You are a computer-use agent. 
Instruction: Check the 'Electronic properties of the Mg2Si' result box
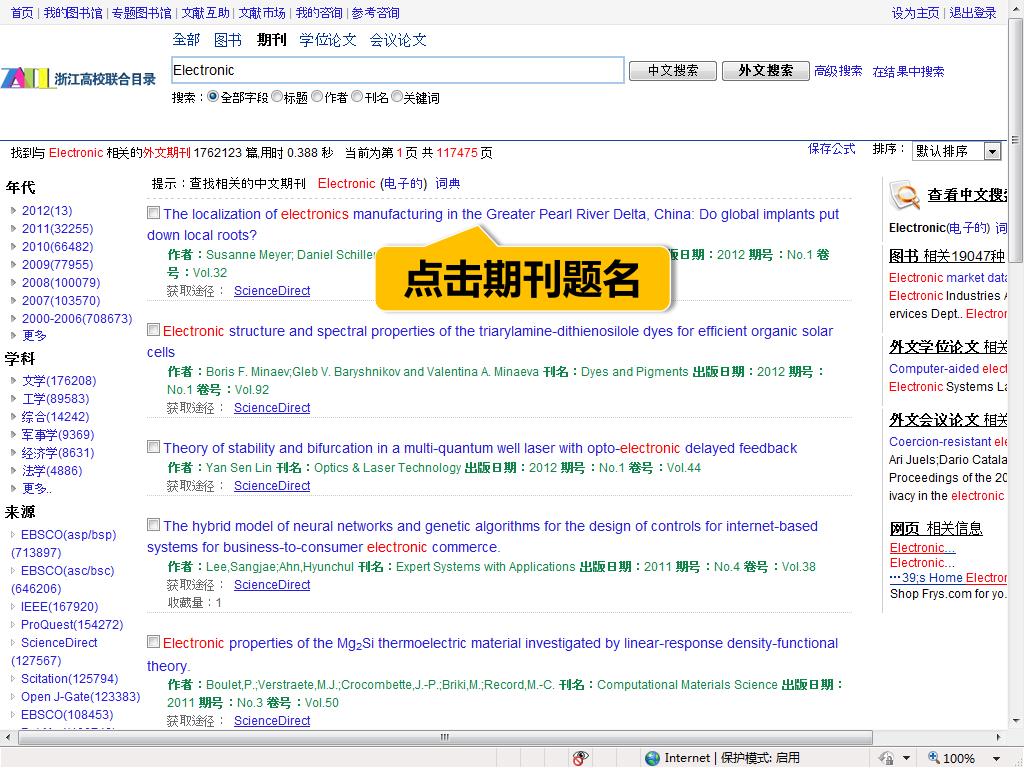153,642
